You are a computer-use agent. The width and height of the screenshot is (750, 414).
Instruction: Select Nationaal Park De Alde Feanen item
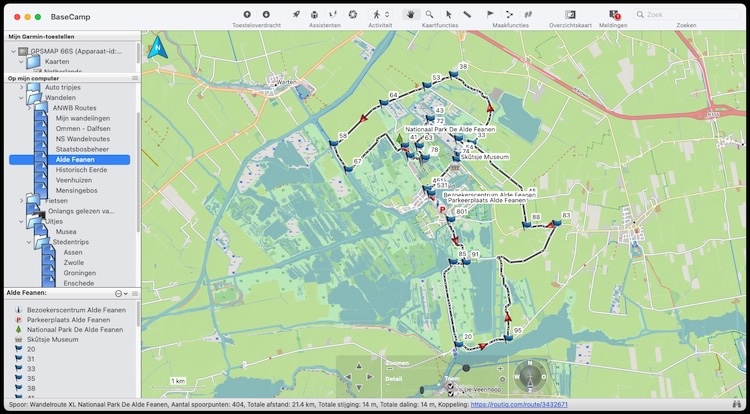75,329
